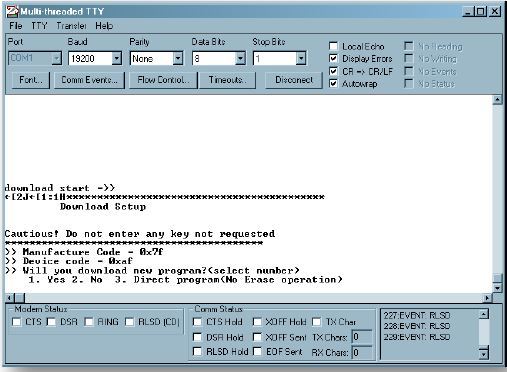Image resolution: width=507 pixels, height=372 pixels.
Task: Toggle the Display Errors checkbox
Action: click(x=333, y=58)
